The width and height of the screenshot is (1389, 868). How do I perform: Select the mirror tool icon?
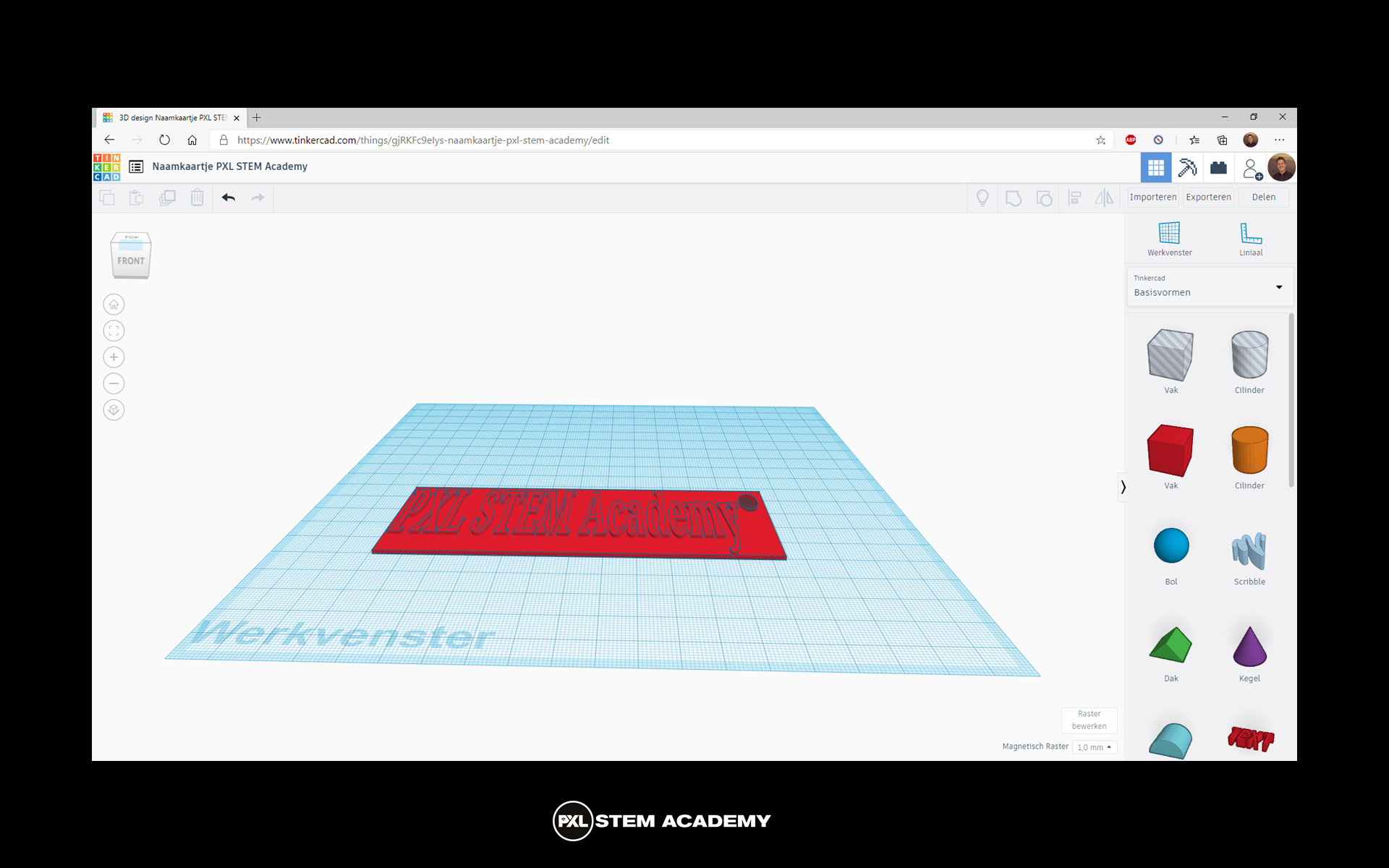pyautogui.click(x=1104, y=197)
